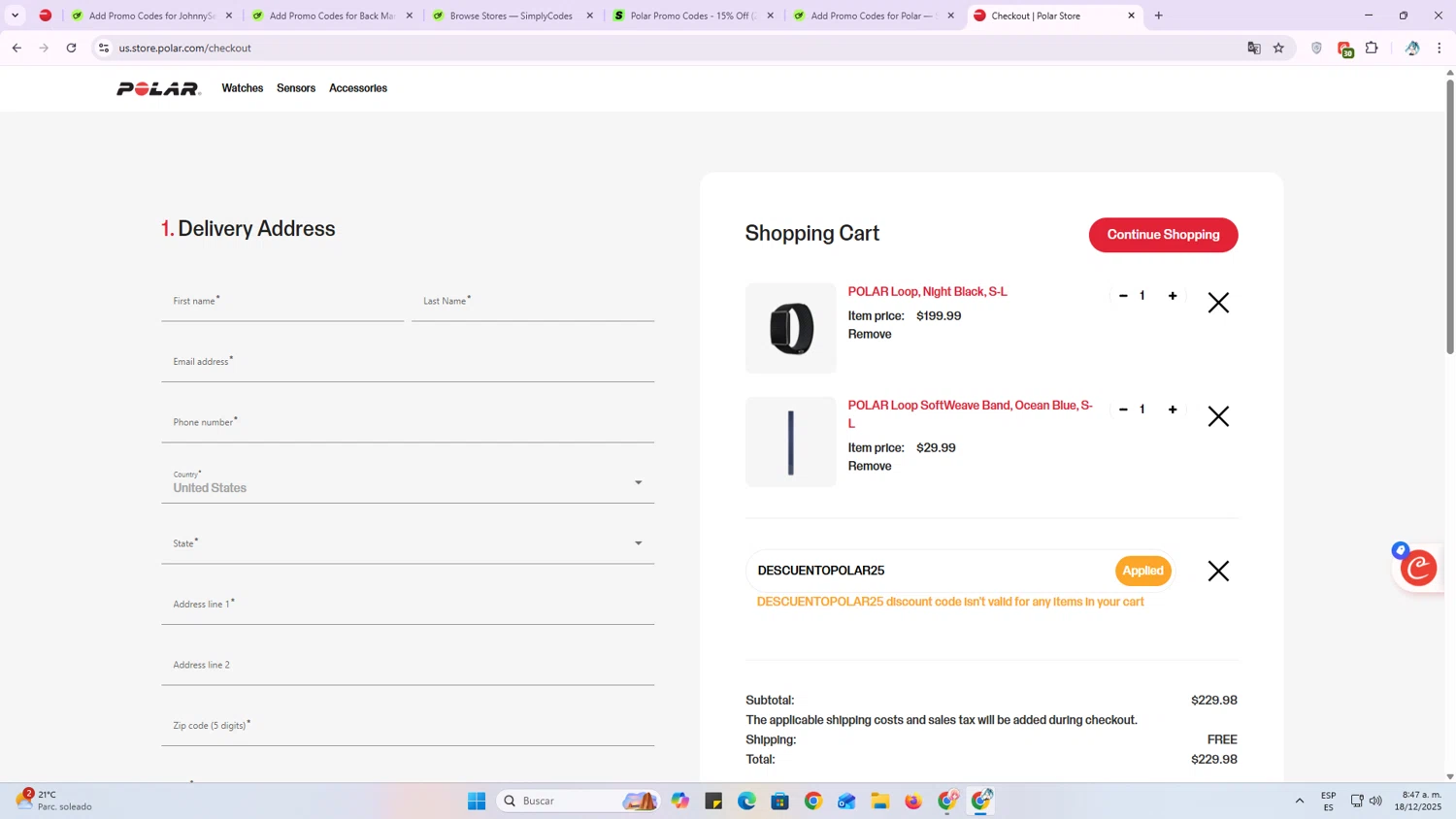Screen dimensions: 1456x819
Task: Click the SoftWeave Band Ocean Blue thumbnail
Action: click(x=790, y=442)
